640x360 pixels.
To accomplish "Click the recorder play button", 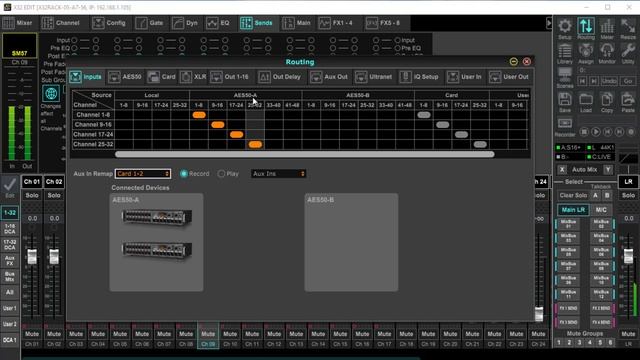I will 596,132.
